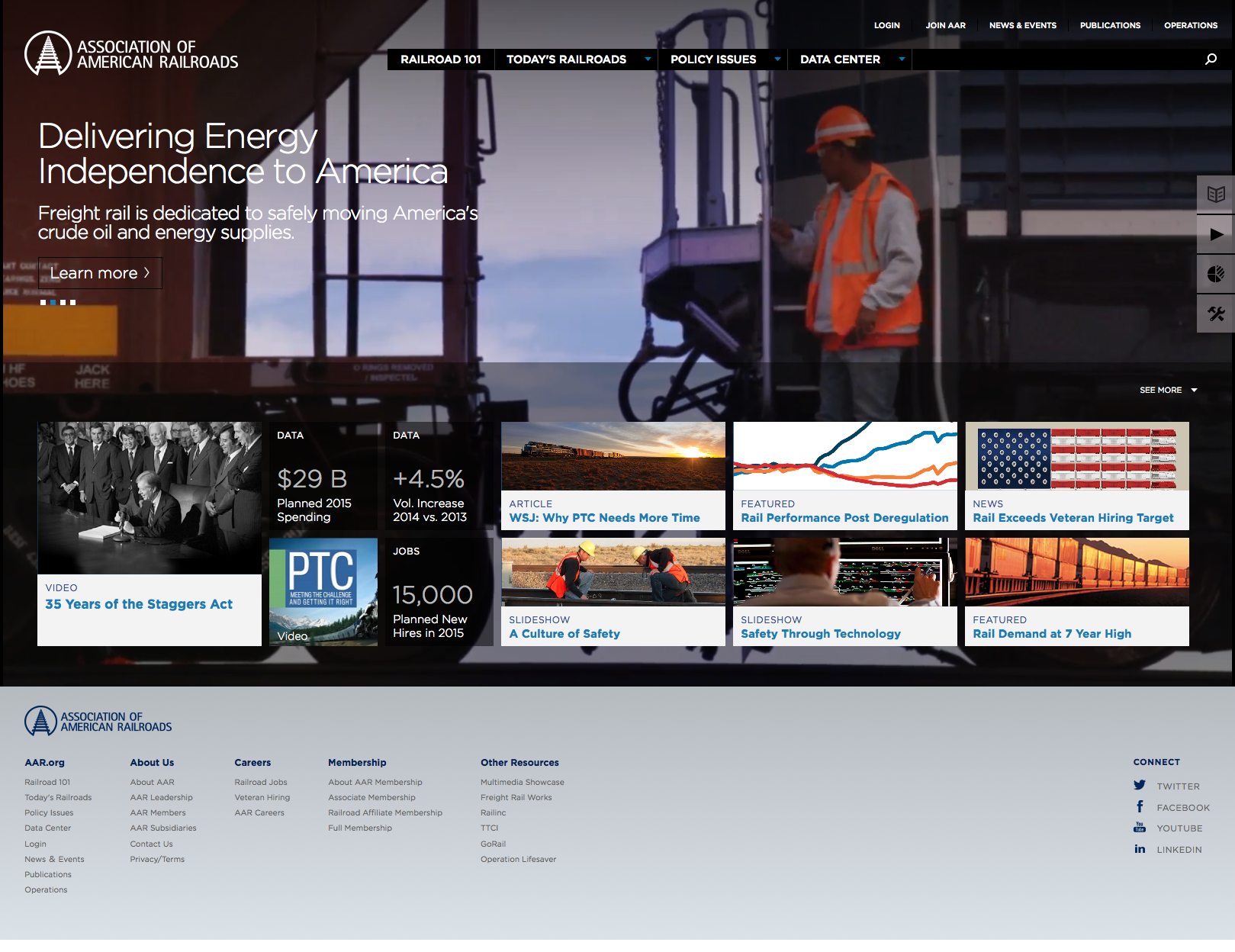Open PTC video thumbnail
Viewport: 1235px width, 952px height.
pyautogui.click(x=323, y=592)
